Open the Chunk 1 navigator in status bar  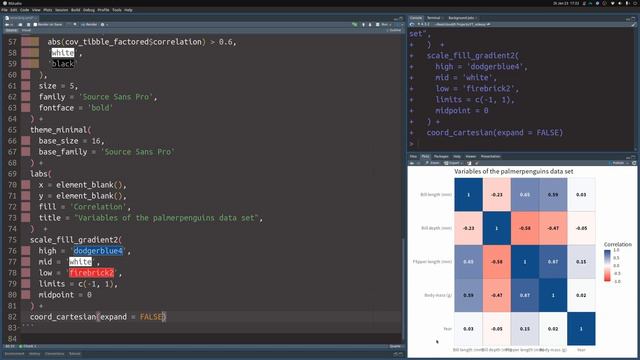click(28, 346)
